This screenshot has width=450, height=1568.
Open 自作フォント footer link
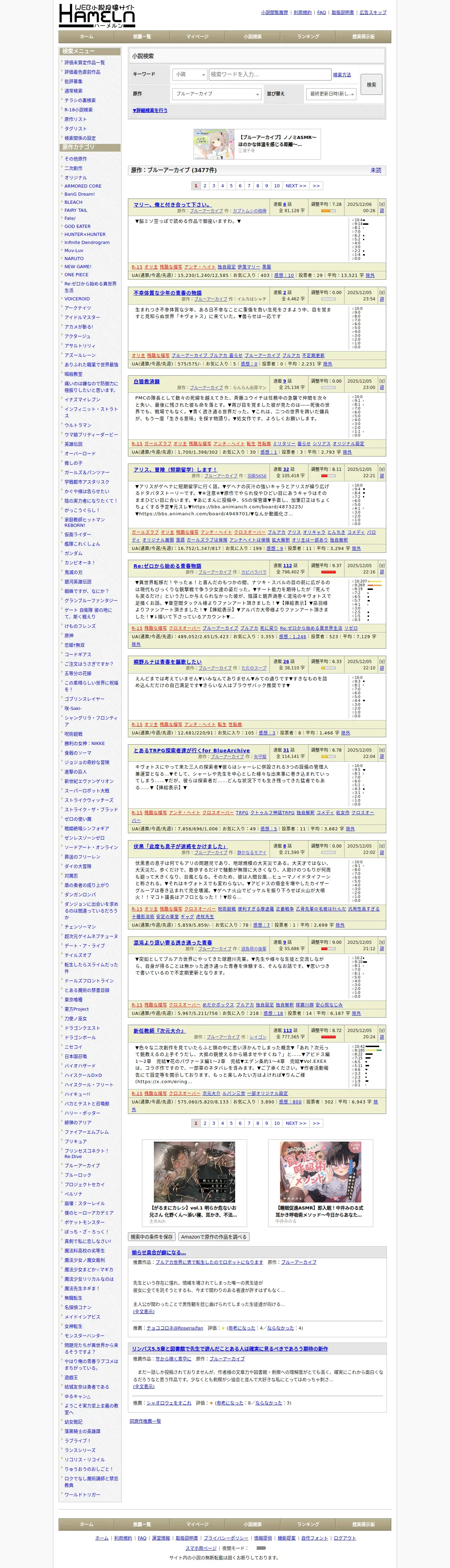click(x=315, y=1538)
